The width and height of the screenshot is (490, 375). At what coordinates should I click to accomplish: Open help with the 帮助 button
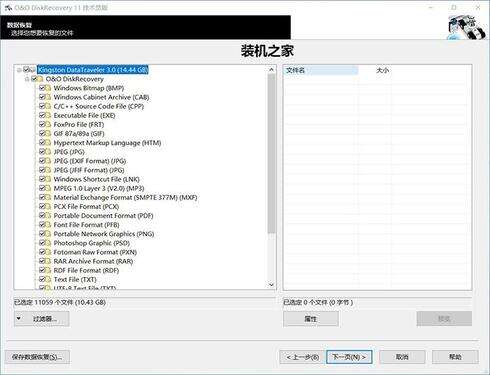coord(455,357)
